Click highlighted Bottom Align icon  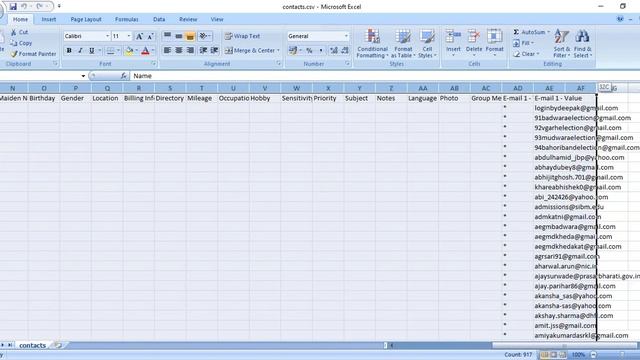click(190, 36)
